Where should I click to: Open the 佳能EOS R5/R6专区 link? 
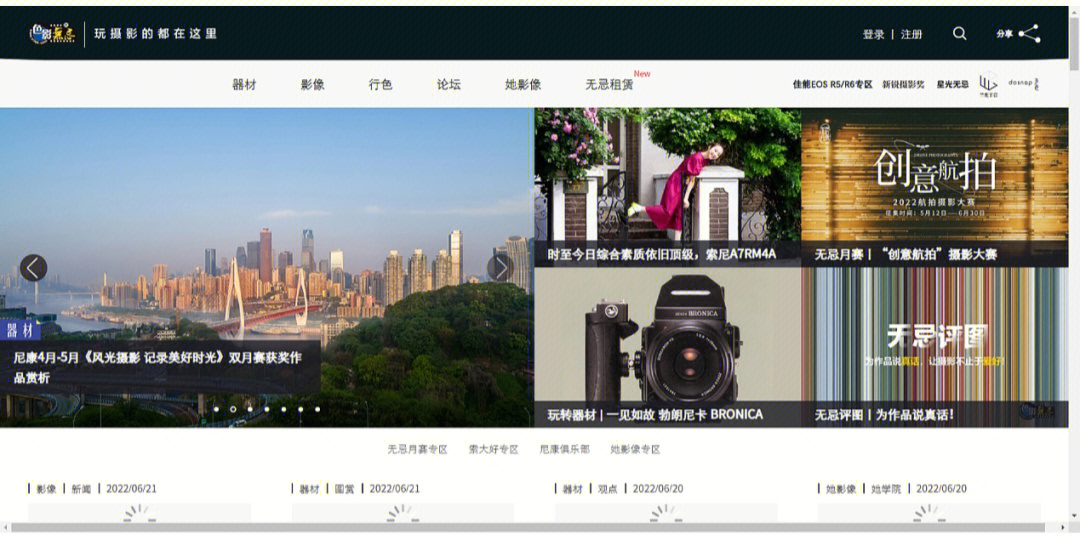[x=832, y=85]
